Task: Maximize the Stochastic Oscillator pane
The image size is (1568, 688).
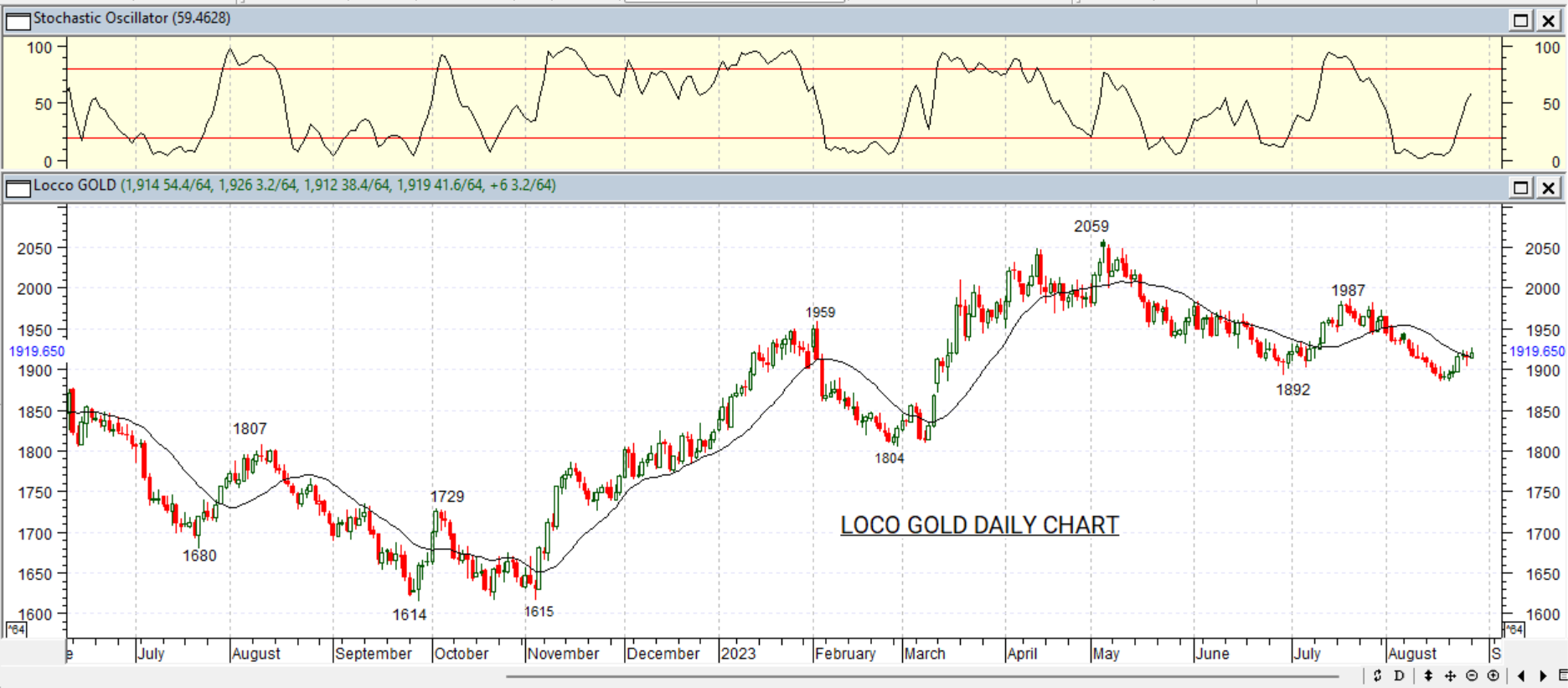Action: (x=1521, y=20)
